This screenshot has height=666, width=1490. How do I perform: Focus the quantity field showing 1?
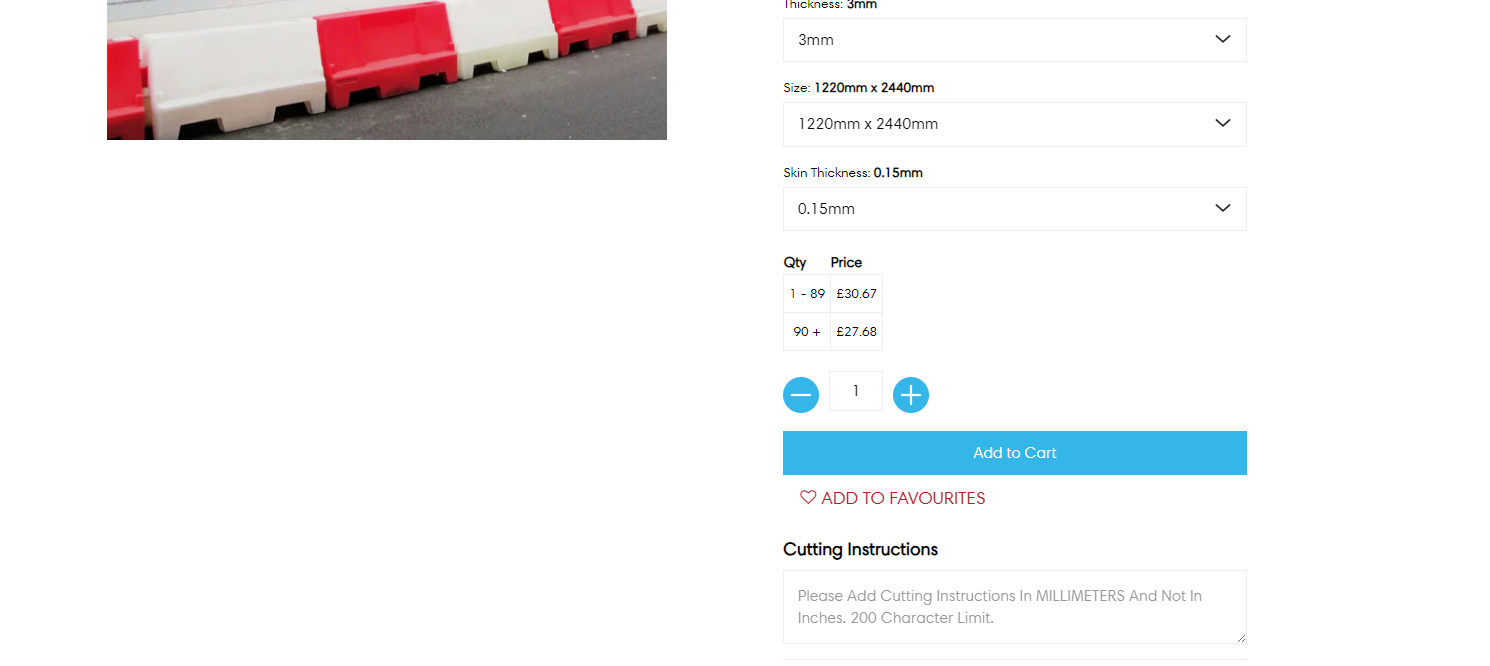coord(856,391)
